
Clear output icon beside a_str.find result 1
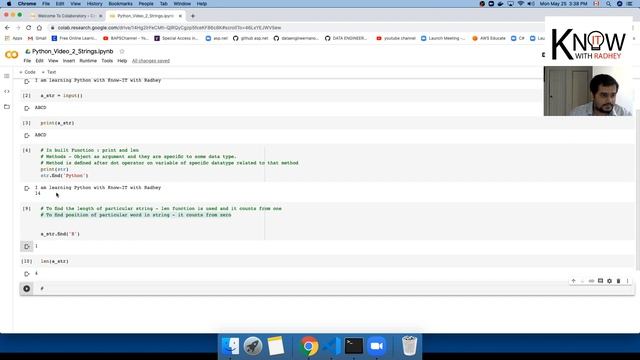(27, 246)
